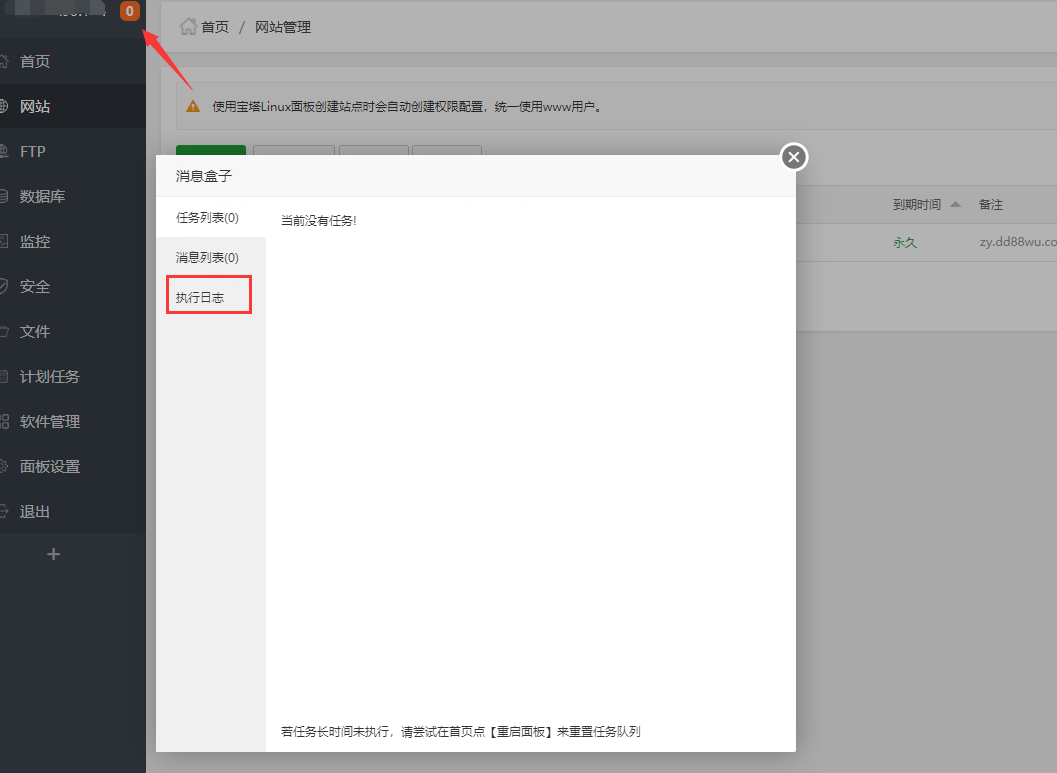The height and width of the screenshot is (773, 1057).
Task: Click 当前没有任务! message text
Action: tap(318, 220)
